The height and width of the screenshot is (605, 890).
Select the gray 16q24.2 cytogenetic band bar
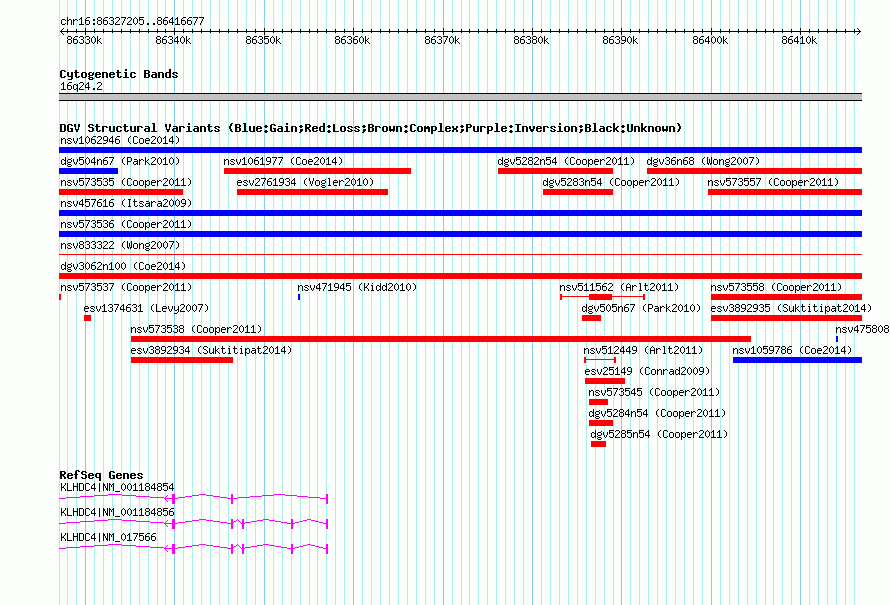pyautogui.click(x=460, y=97)
